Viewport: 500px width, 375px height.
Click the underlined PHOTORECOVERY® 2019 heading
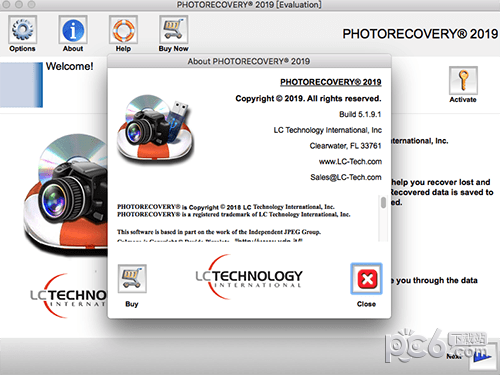click(x=331, y=82)
